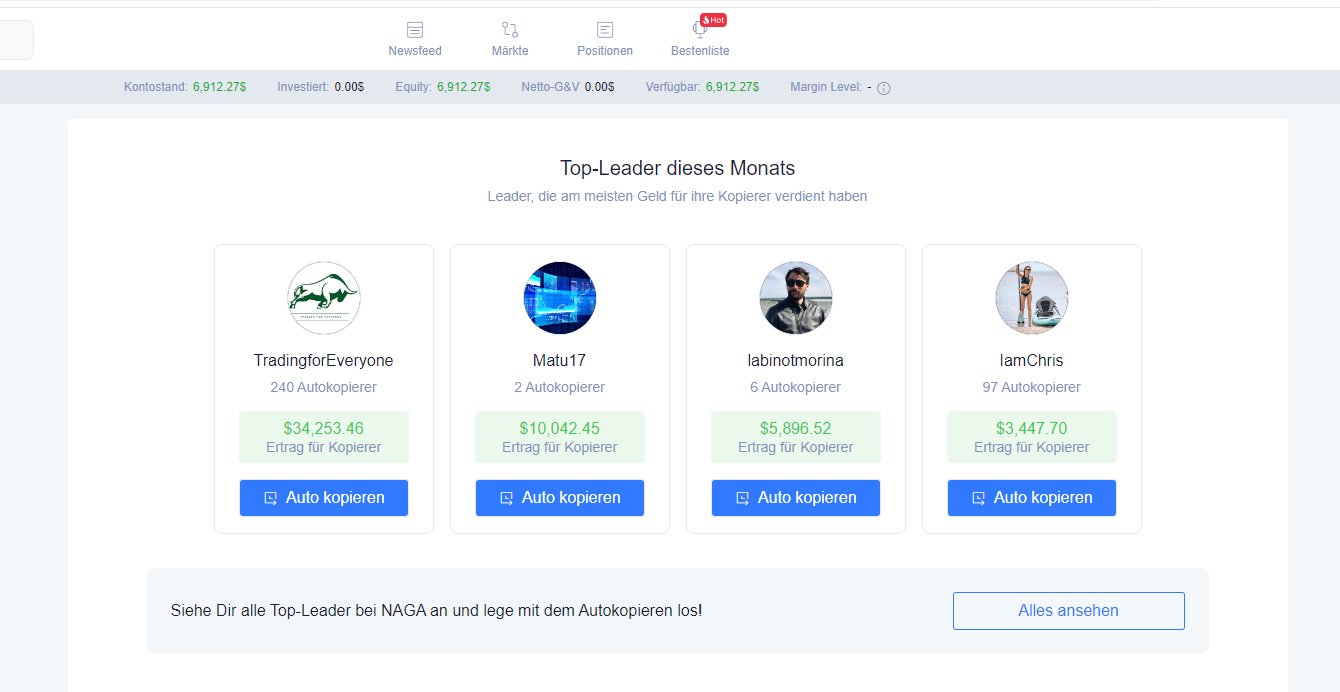Viewport: 1340px width, 692px height.
Task: Click the Märkte icon
Action: click(510, 30)
